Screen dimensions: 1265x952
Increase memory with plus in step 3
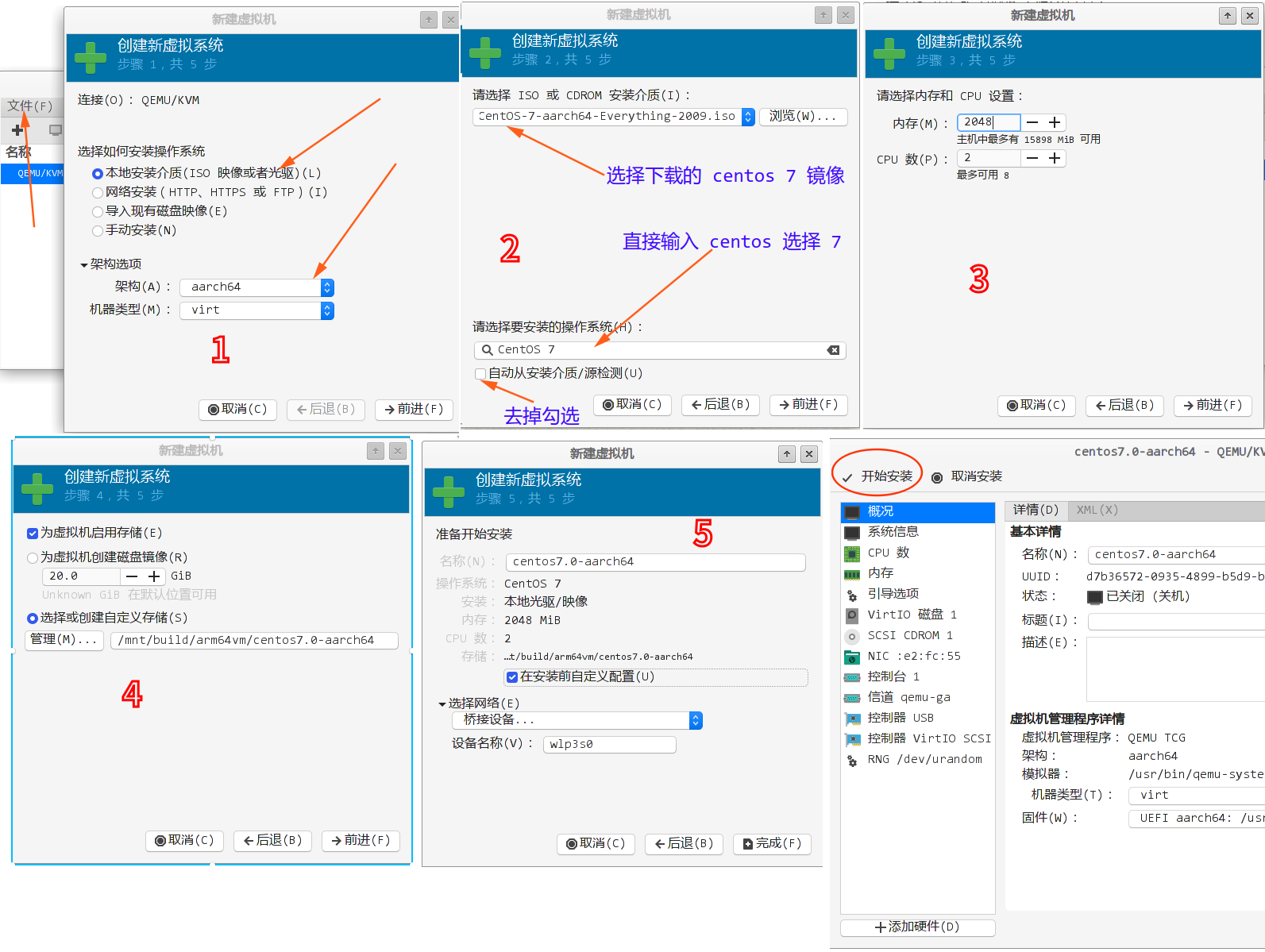click(x=1055, y=122)
